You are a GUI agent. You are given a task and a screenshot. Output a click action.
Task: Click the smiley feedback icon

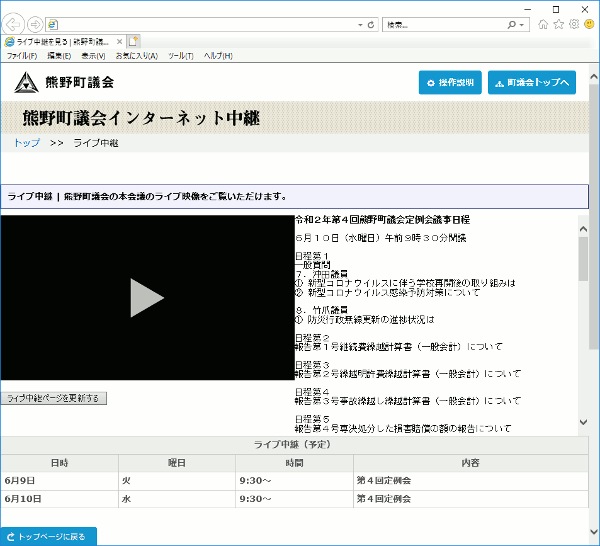pyautogui.click(x=589, y=24)
